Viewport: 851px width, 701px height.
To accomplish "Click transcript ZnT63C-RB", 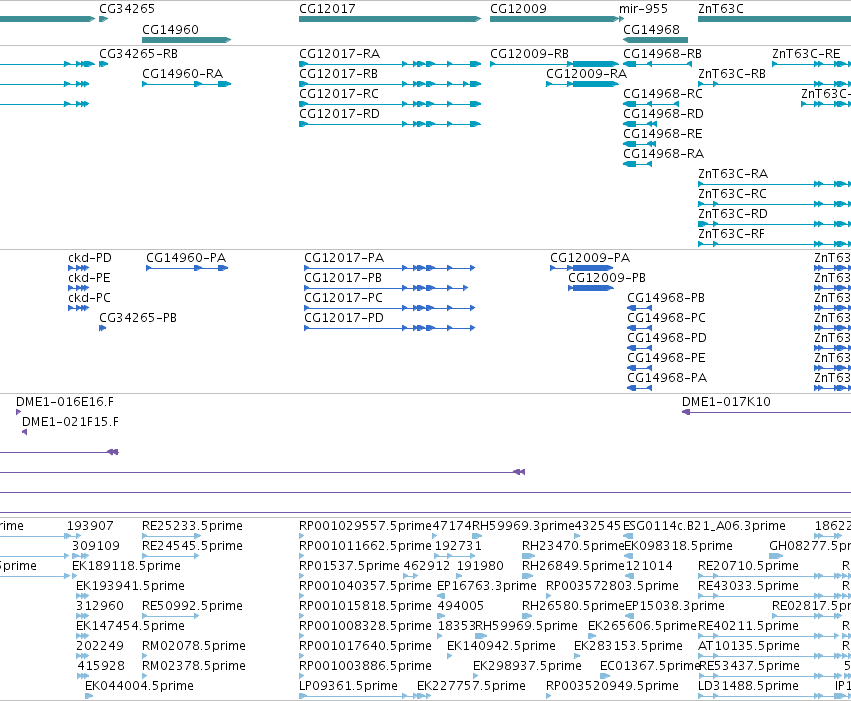I will tap(732, 74).
